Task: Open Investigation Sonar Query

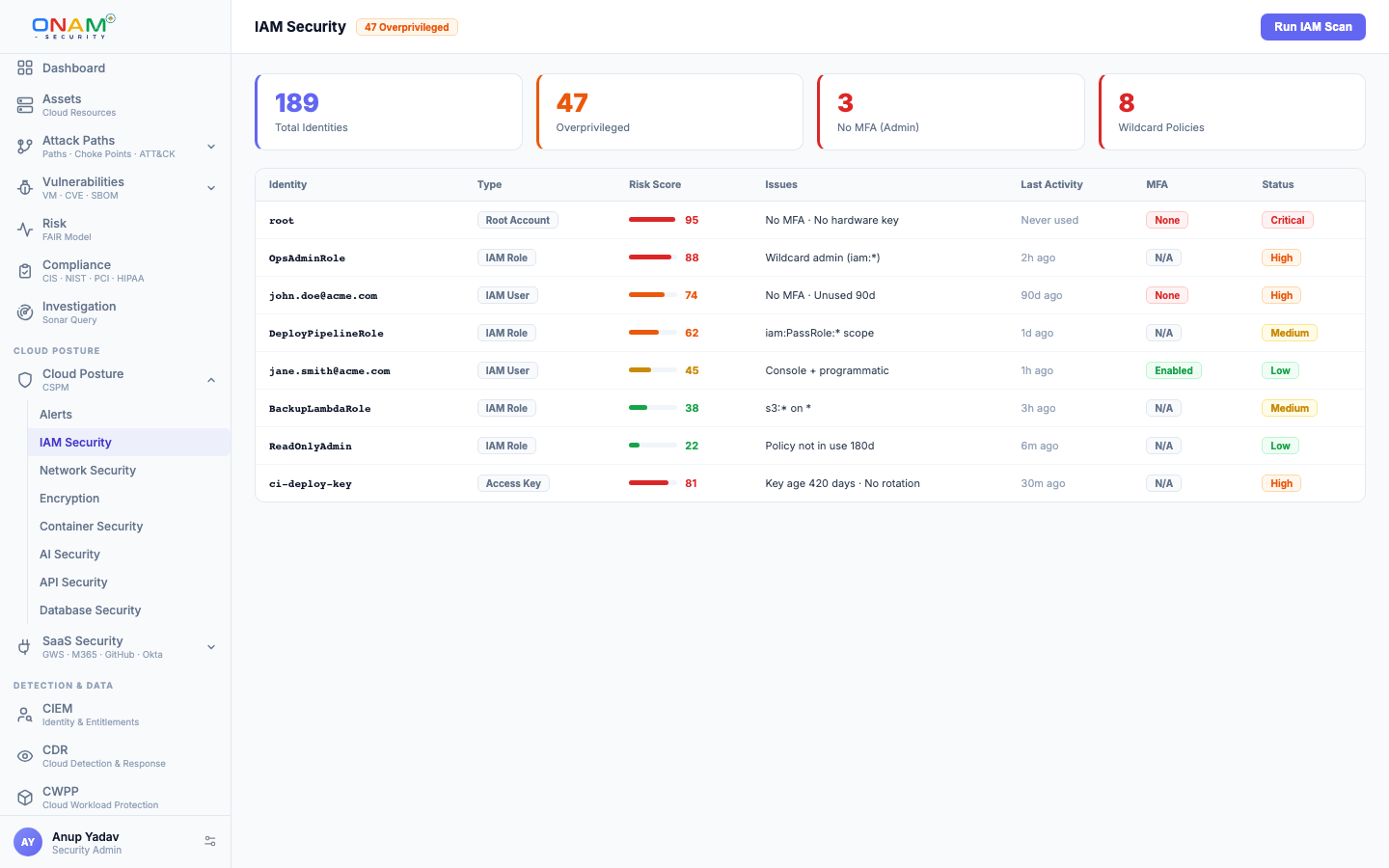Action: point(116,312)
